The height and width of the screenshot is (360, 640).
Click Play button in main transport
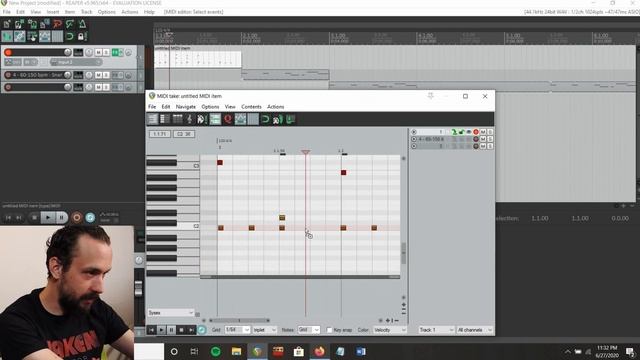[48, 218]
